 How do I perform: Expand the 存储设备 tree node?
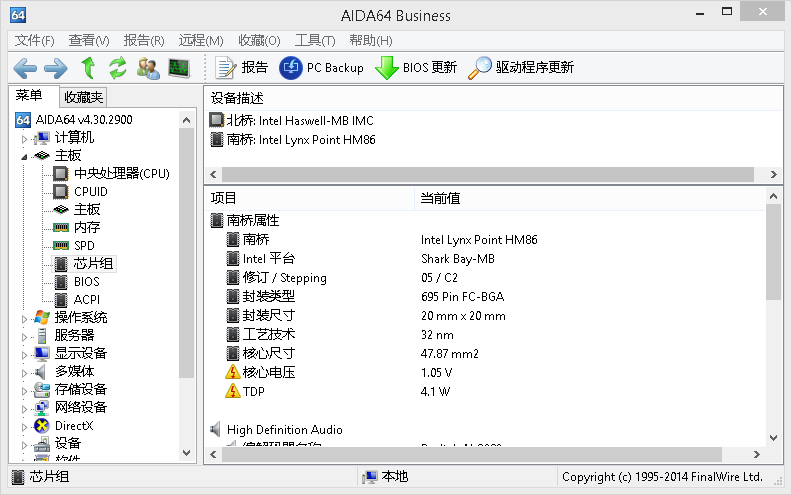point(23,390)
